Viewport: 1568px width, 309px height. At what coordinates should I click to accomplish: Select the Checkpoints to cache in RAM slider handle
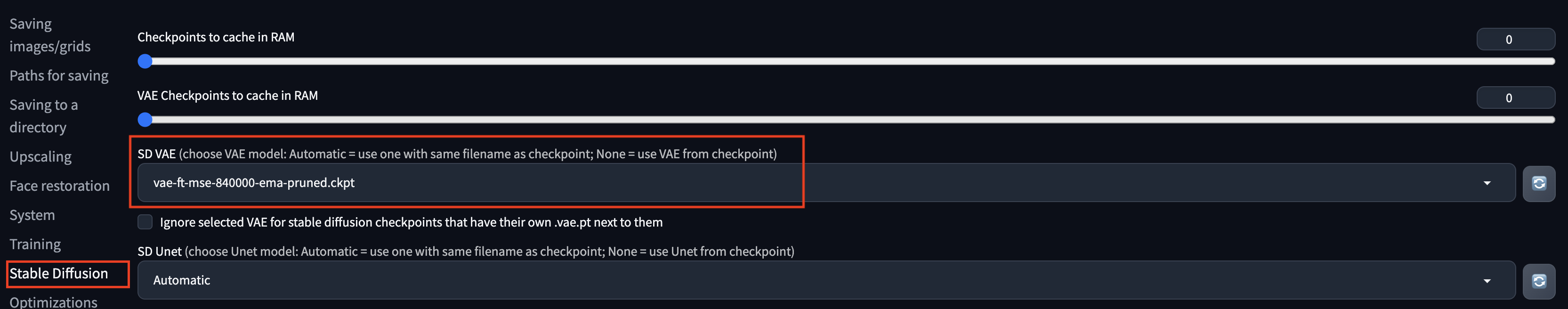pyautogui.click(x=145, y=61)
